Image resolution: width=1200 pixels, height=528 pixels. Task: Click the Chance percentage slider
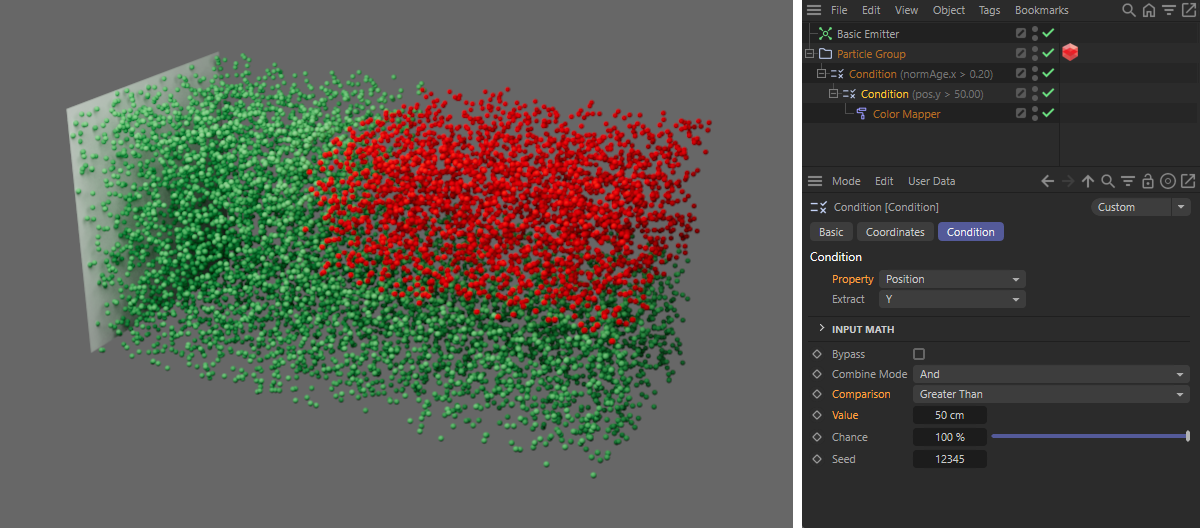point(1090,436)
